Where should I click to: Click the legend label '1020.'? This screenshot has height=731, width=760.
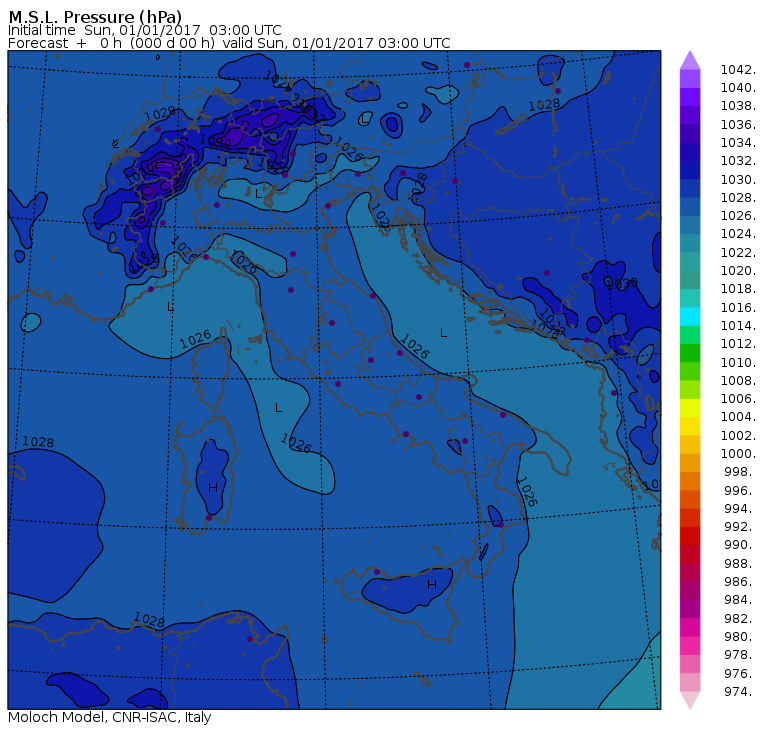[x=738, y=270]
